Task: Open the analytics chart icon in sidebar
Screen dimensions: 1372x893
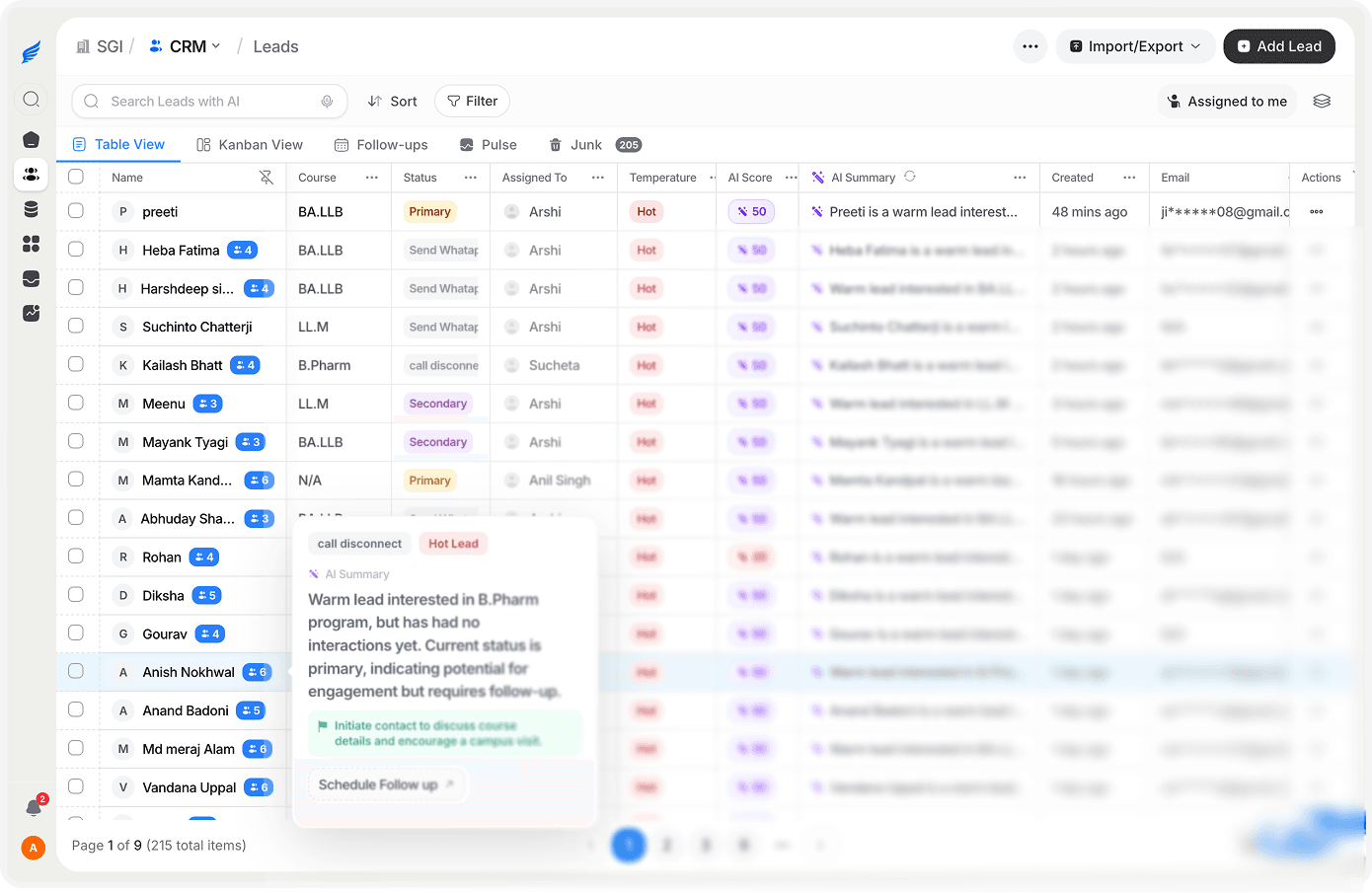Action: coord(32,313)
